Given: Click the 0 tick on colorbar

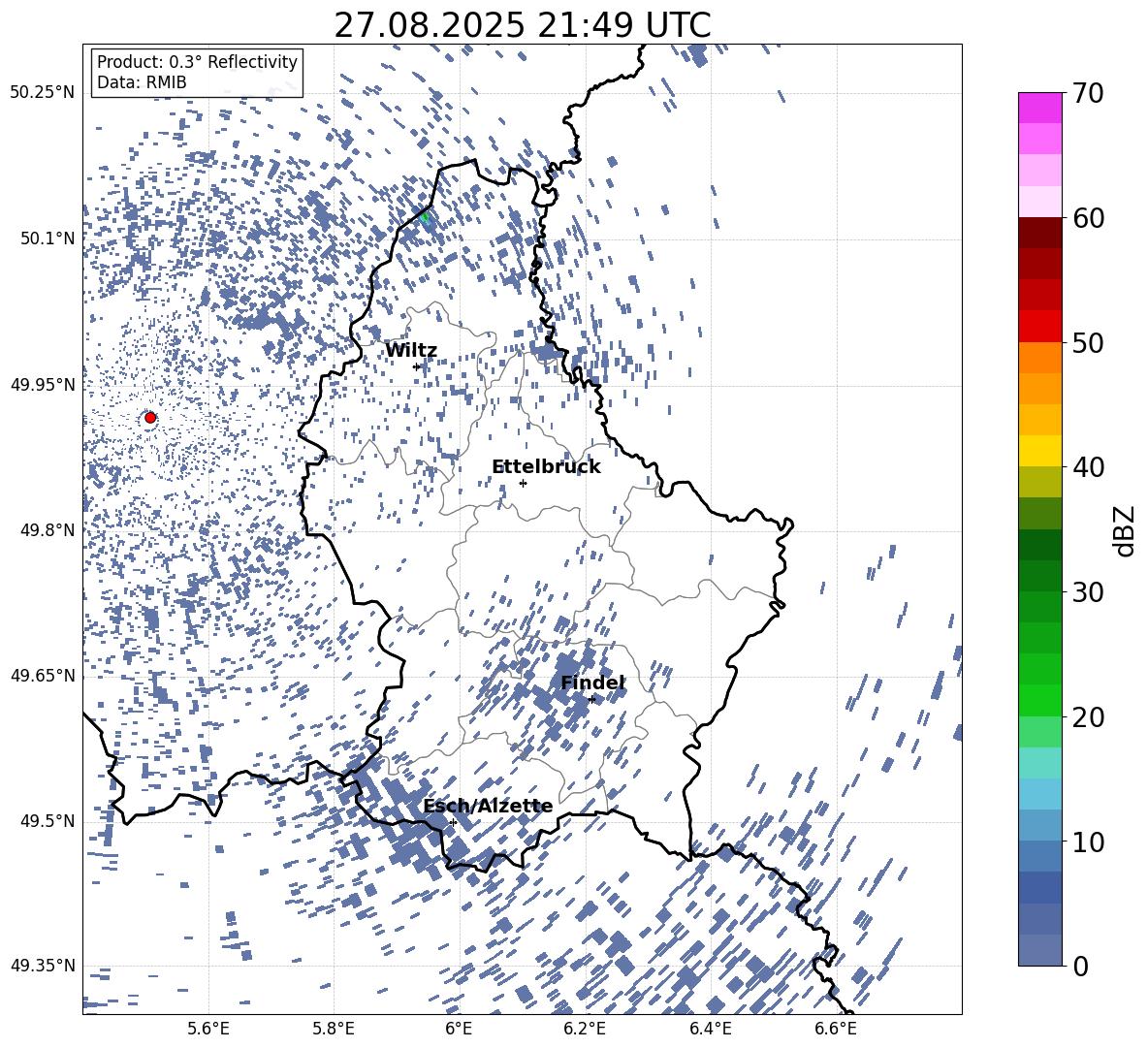Looking at the screenshot, I should click(1080, 966).
